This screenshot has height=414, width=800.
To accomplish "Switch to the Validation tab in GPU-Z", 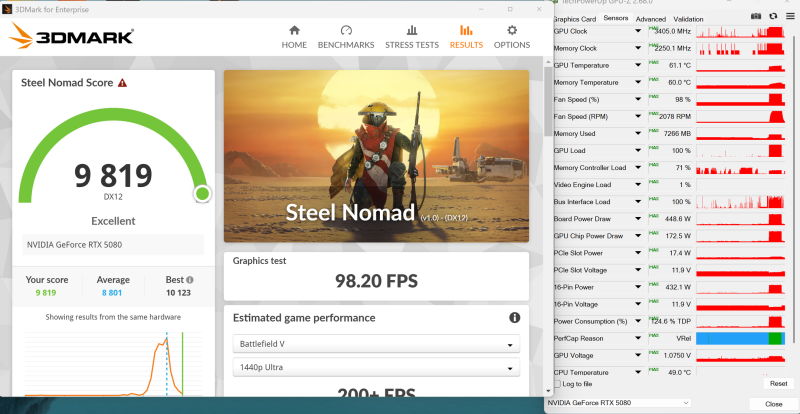I will point(688,19).
